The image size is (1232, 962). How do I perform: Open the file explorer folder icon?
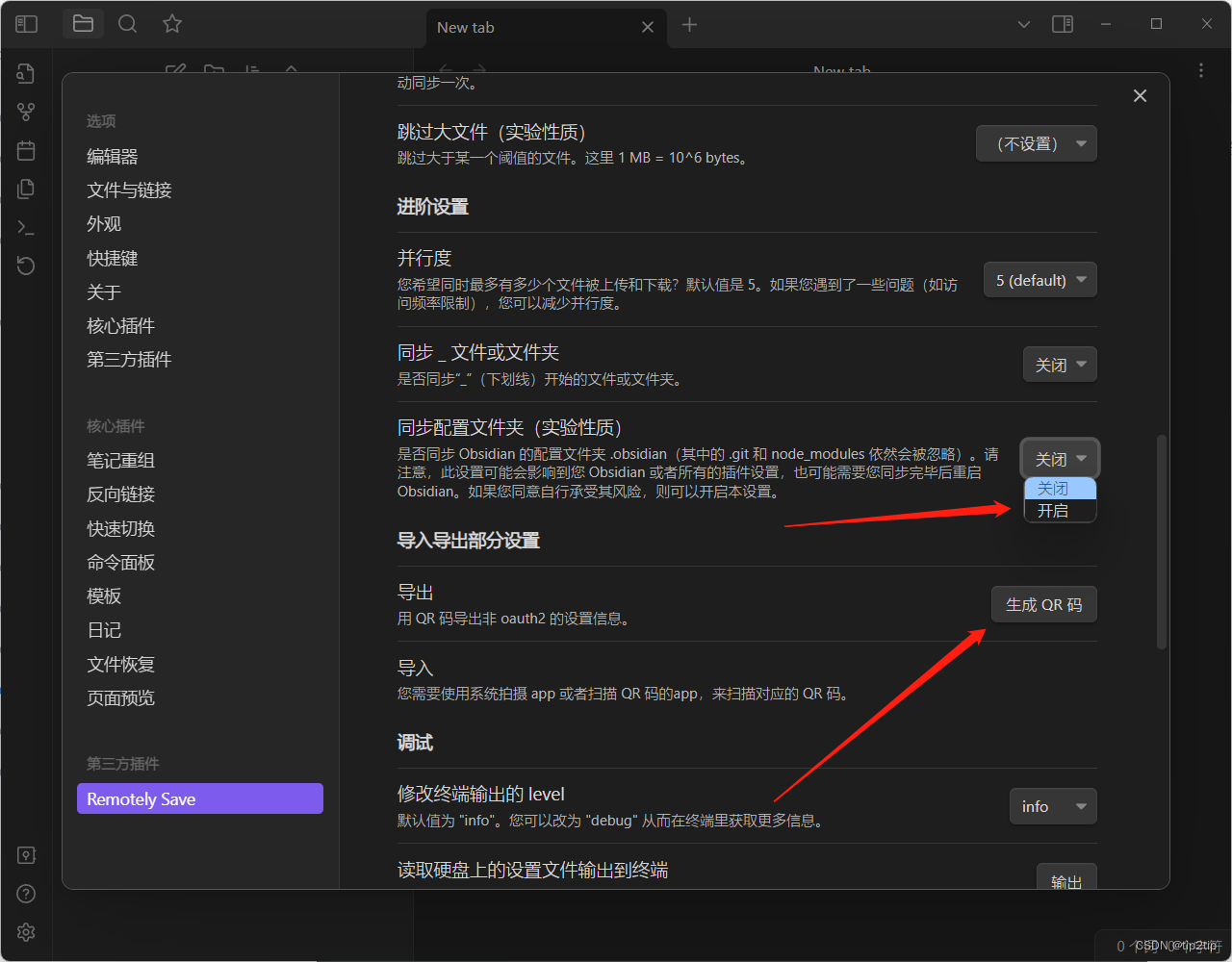click(x=83, y=24)
